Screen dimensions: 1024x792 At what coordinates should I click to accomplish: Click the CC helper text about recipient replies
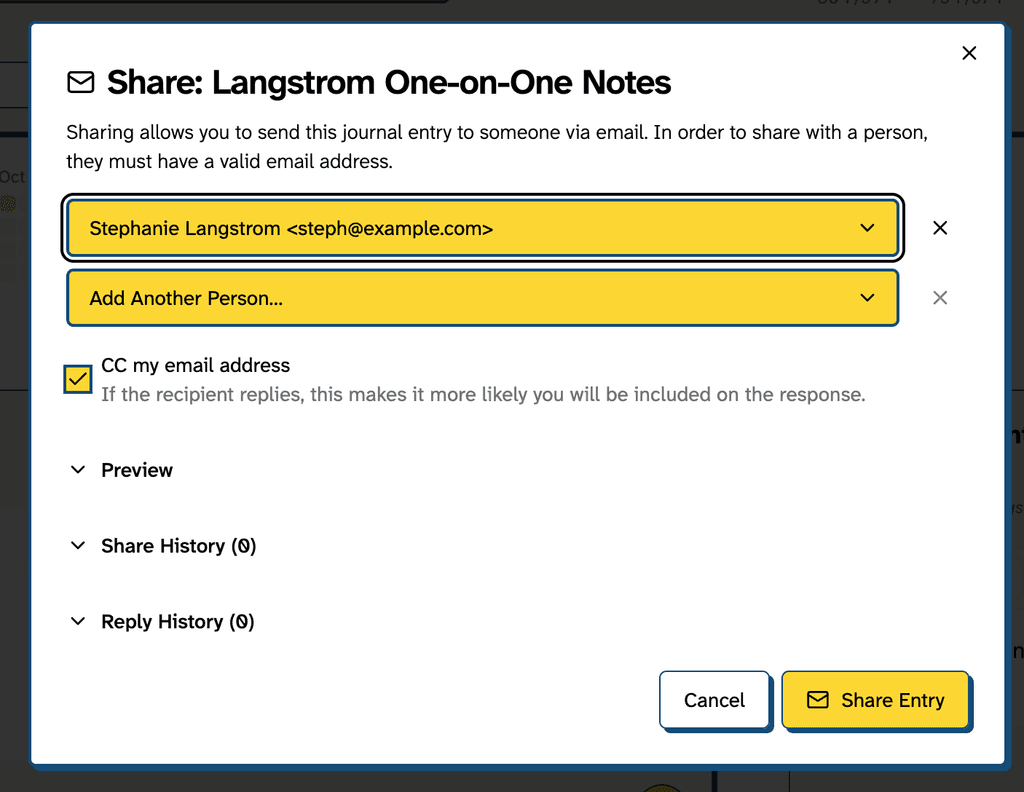[x=482, y=395]
